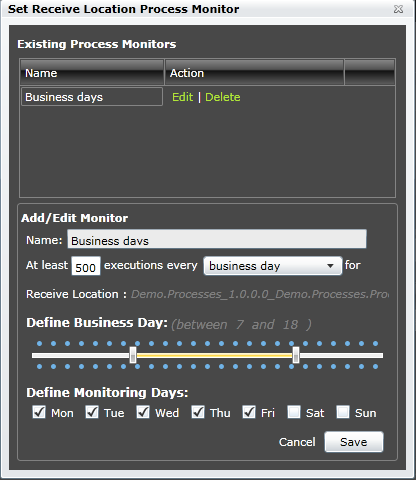
Task: Click the Name column header
Action: (92, 72)
